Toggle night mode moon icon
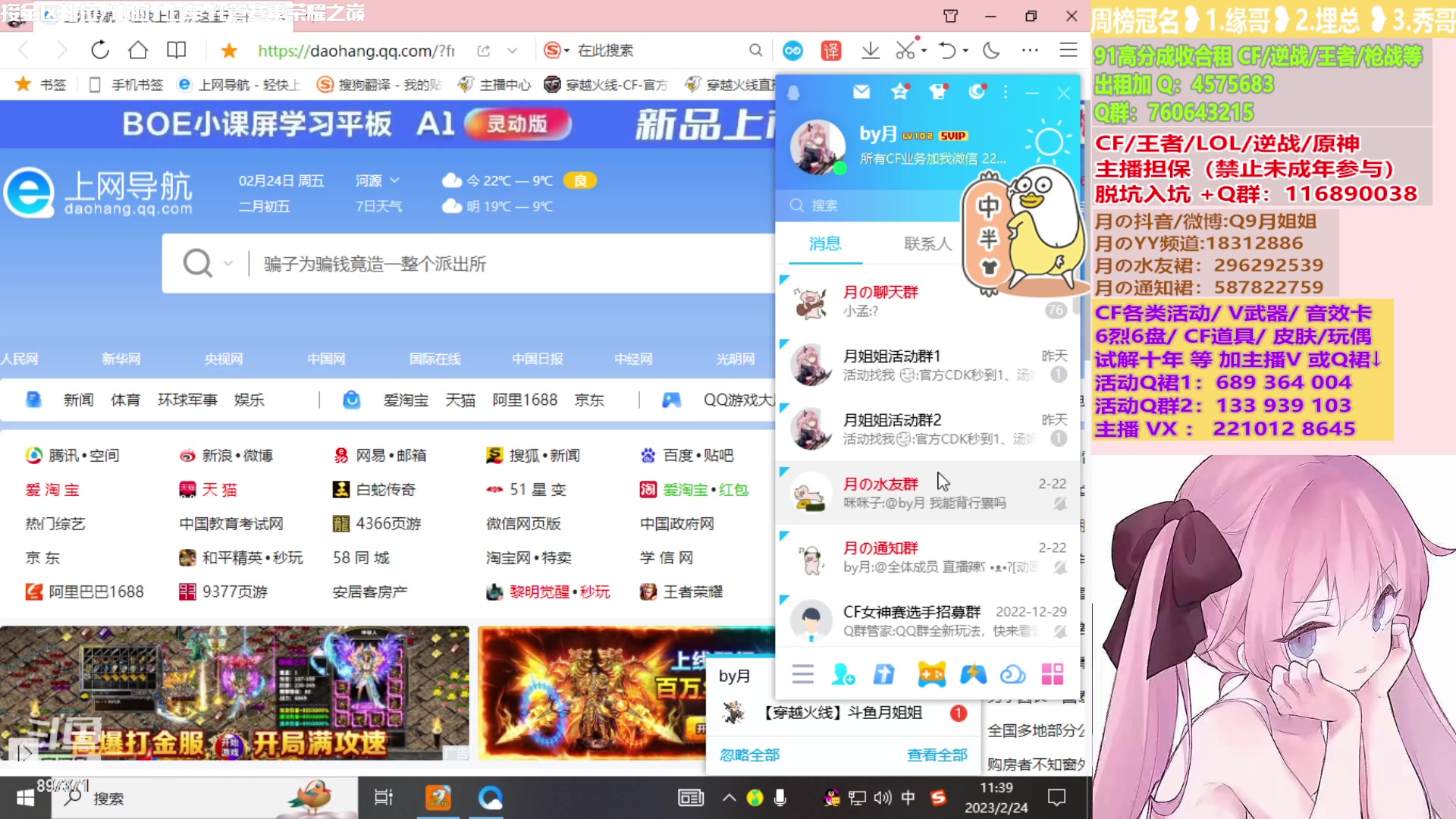 click(x=991, y=51)
